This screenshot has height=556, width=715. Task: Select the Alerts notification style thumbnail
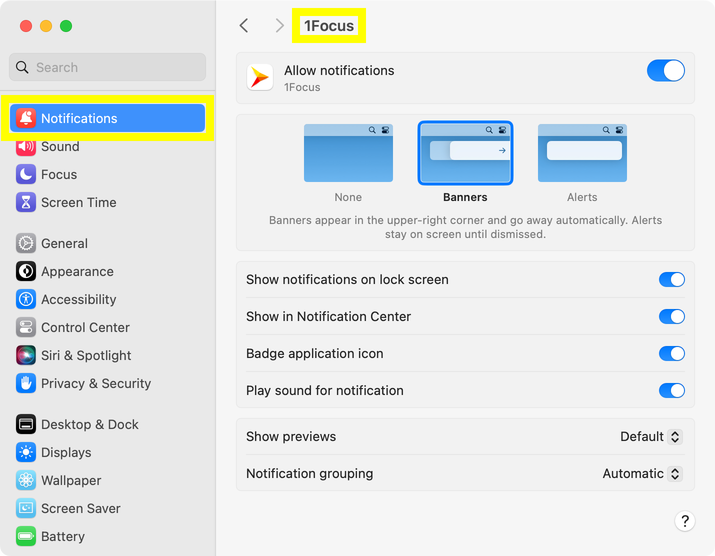(582, 153)
